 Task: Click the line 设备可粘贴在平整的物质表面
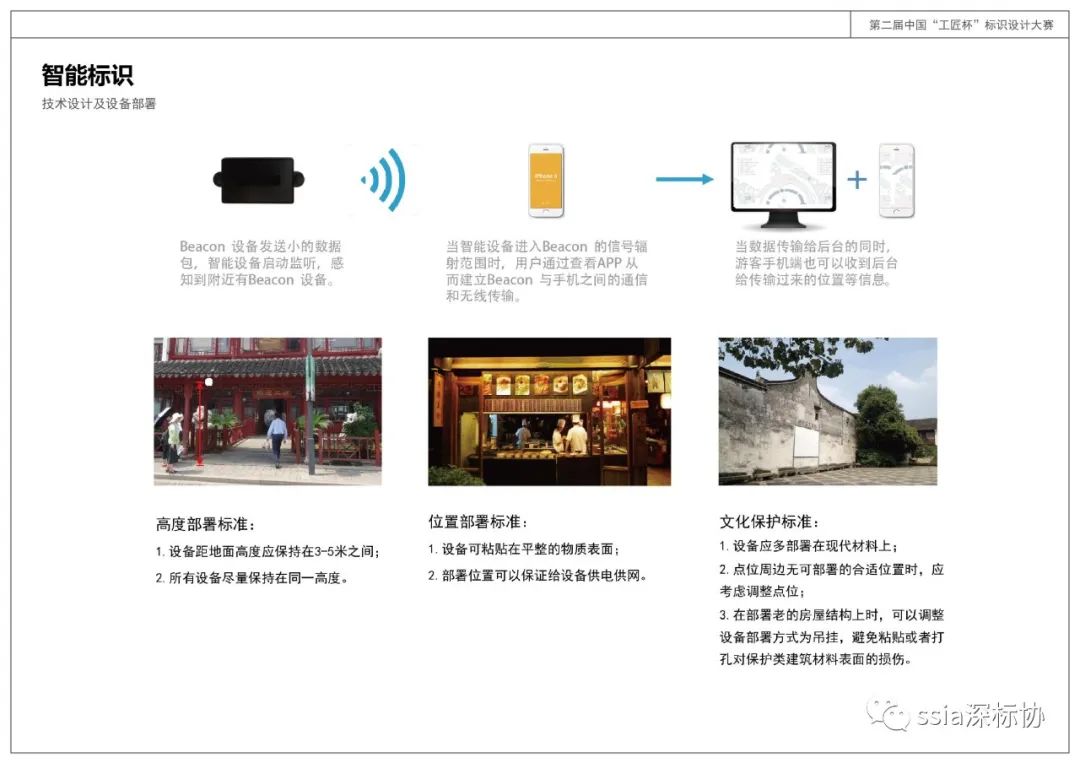524,549
